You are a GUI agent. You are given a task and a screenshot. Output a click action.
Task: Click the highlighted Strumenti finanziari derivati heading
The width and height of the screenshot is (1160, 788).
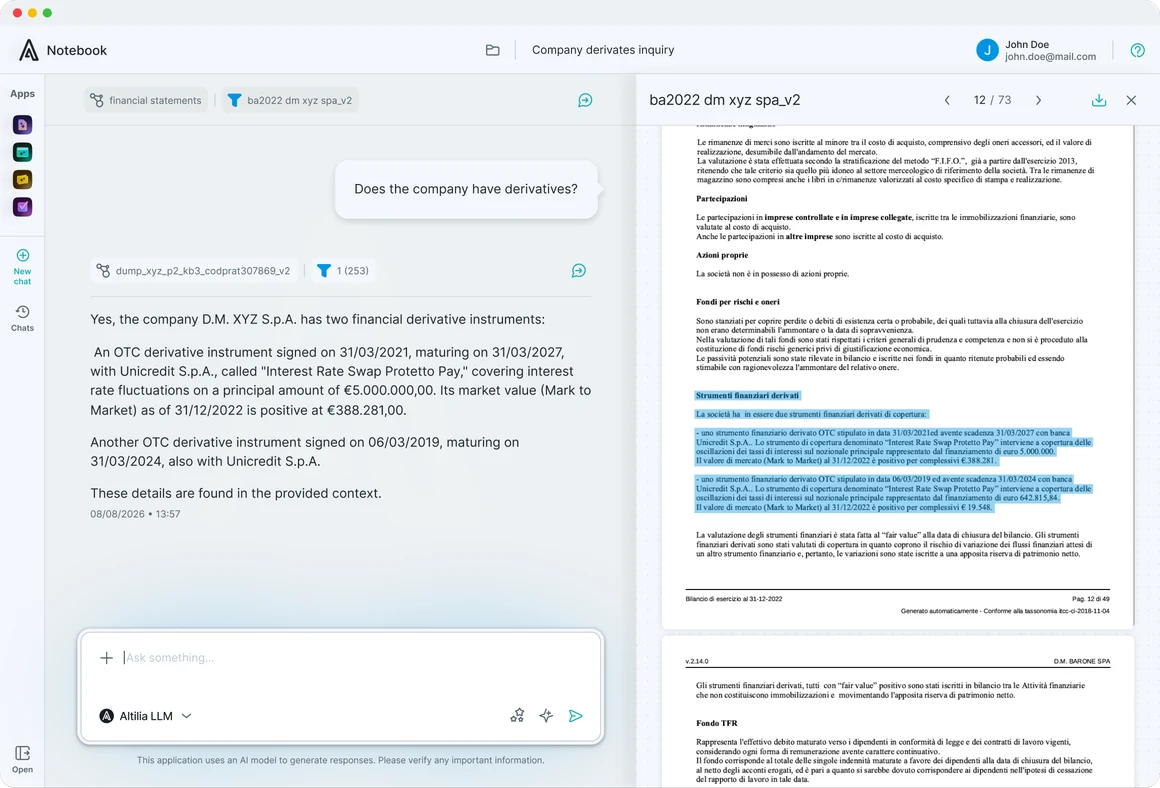tap(747, 395)
